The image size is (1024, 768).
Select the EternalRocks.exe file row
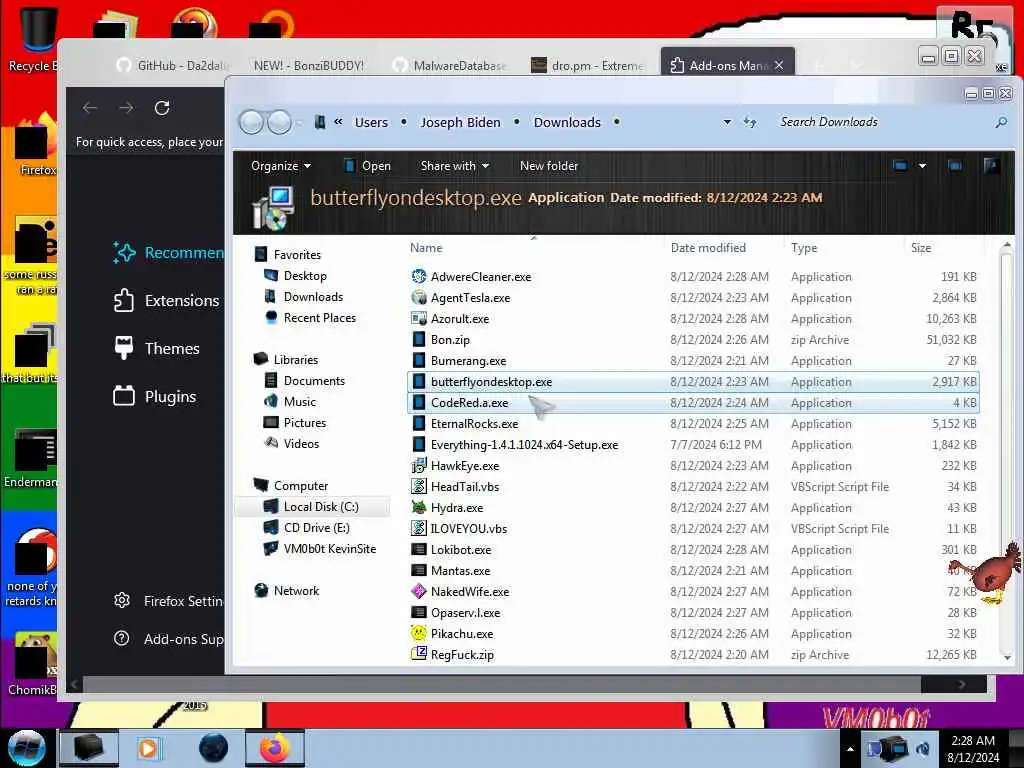(693, 423)
